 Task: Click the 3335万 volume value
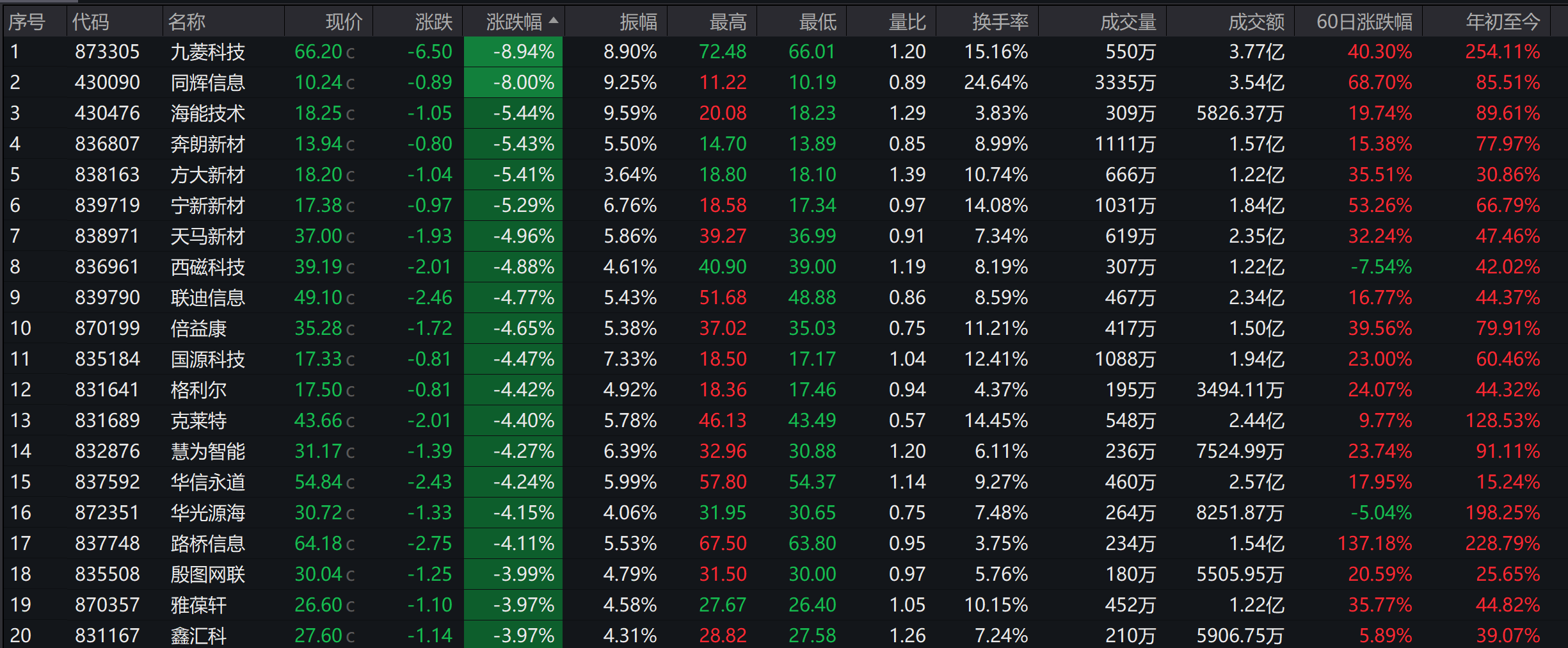tap(1125, 83)
